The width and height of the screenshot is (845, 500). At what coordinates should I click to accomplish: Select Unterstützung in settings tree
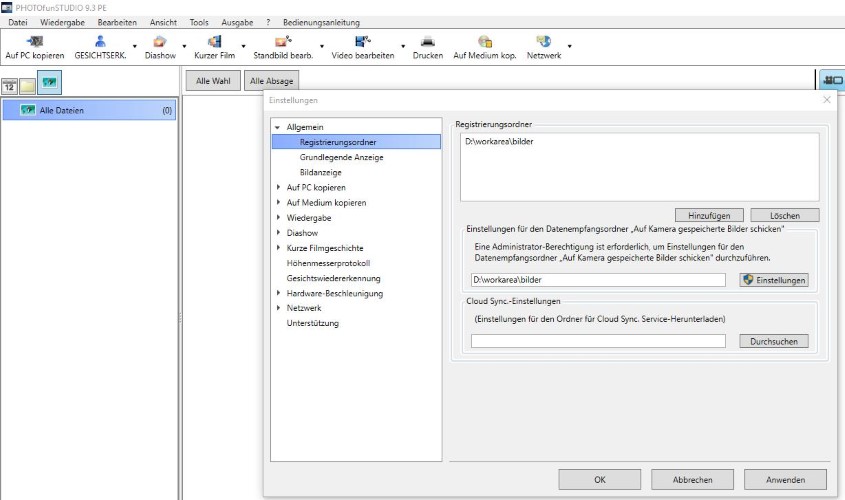pyautogui.click(x=313, y=323)
